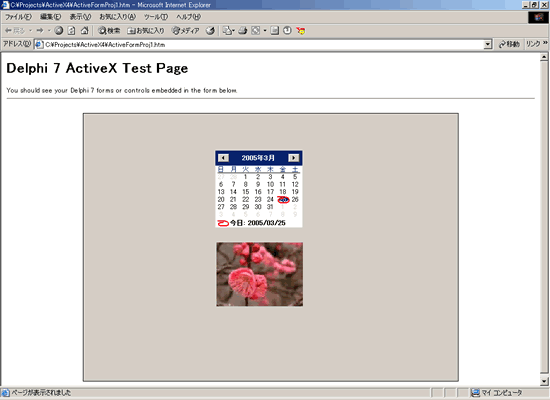Click the Mail toolbar icon
This screenshot has width=550, height=400.
click(x=227, y=31)
